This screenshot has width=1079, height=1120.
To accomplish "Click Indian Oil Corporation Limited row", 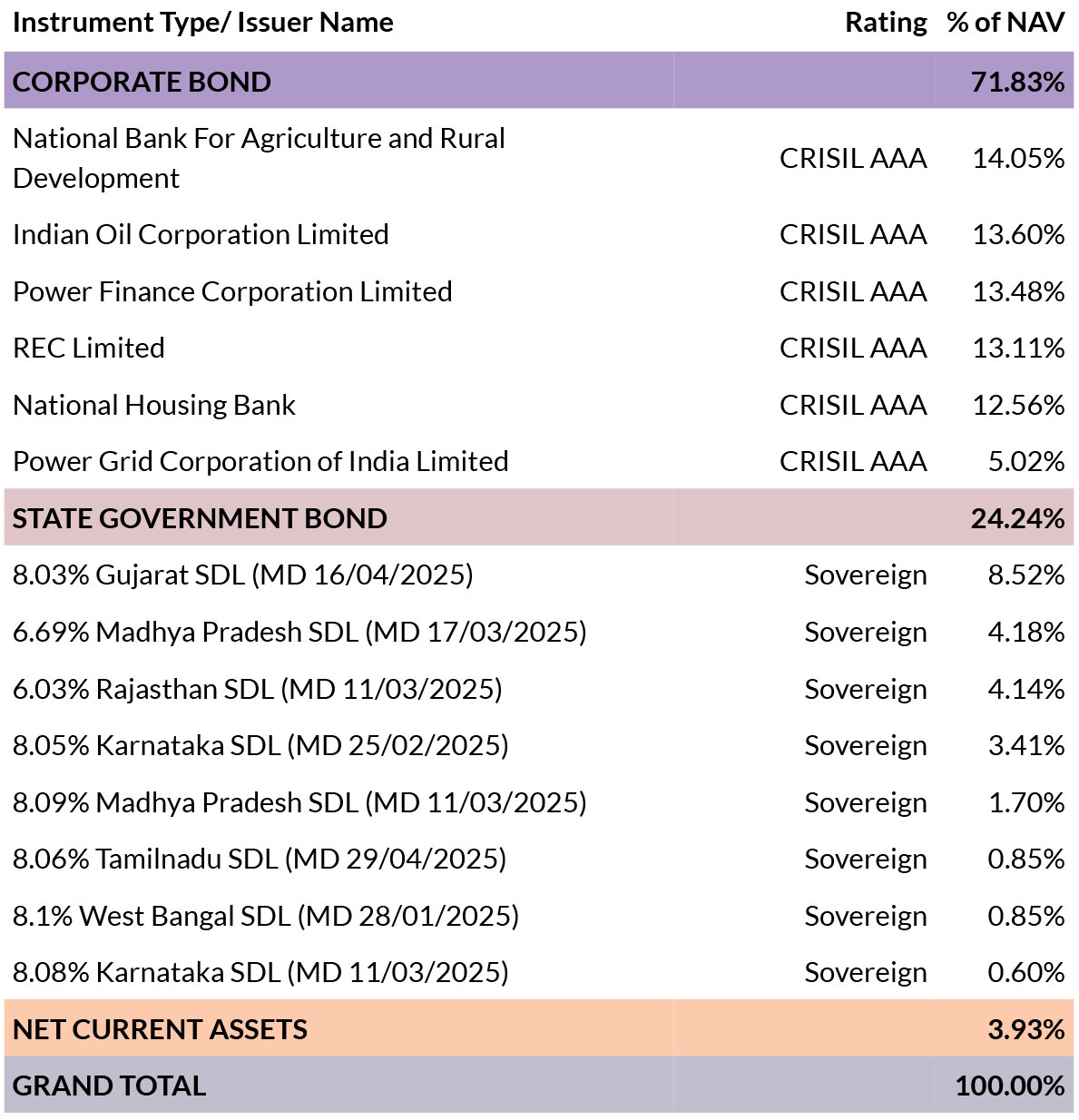I will [x=539, y=234].
